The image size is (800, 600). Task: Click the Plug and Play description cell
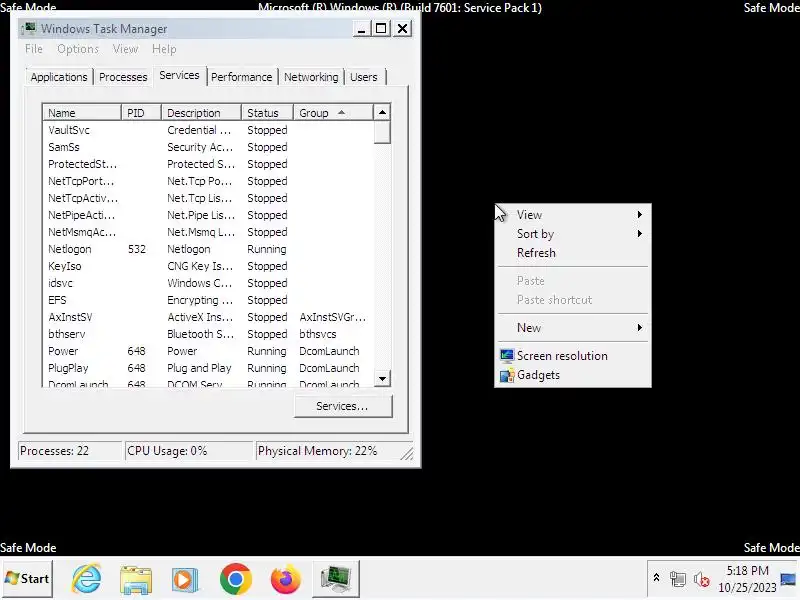click(x=199, y=368)
